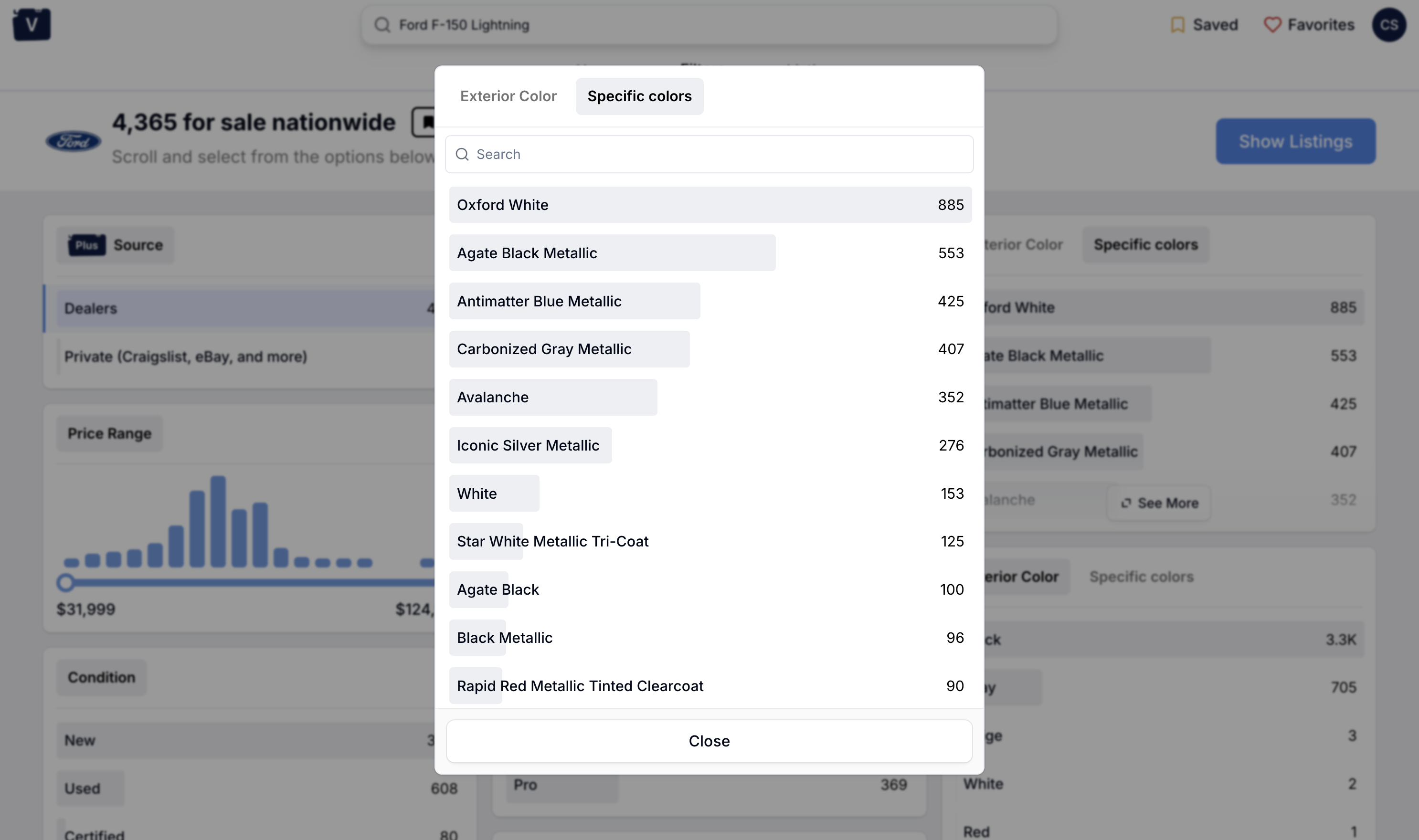Select background Agate Black Metallic row
The width and height of the screenshot is (1419, 840).
tap(1174, 356)
